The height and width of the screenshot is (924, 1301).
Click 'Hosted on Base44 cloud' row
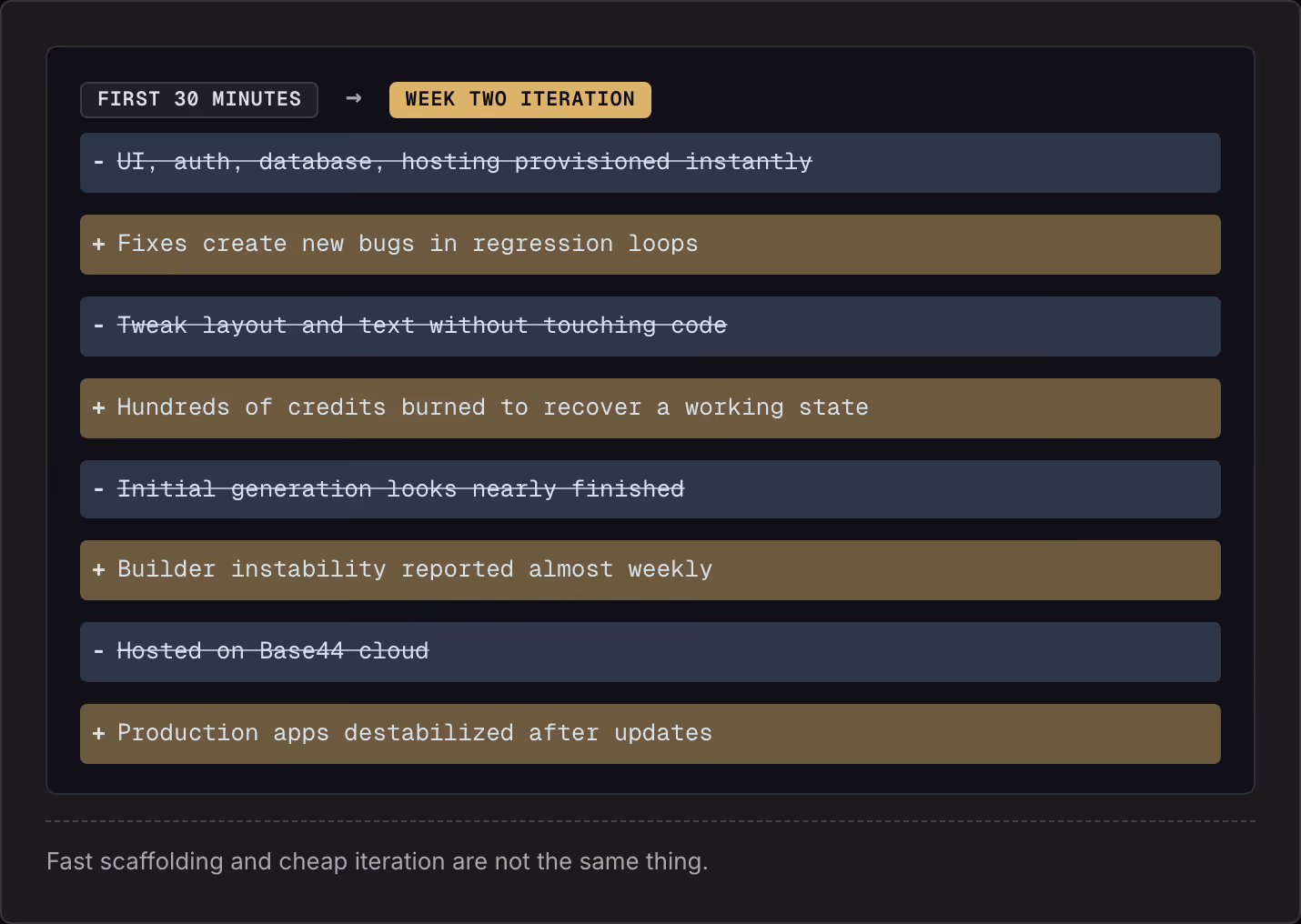coord(650,652)
